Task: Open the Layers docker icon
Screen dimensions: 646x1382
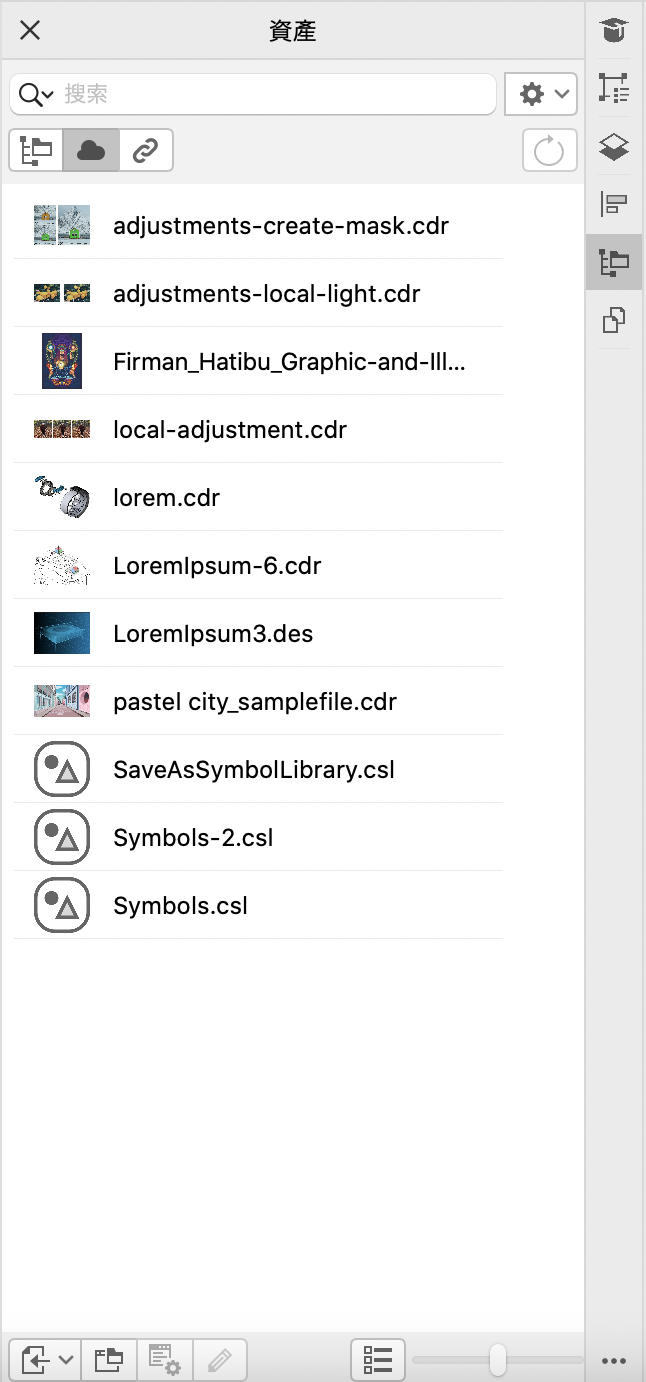Action: 614,147
